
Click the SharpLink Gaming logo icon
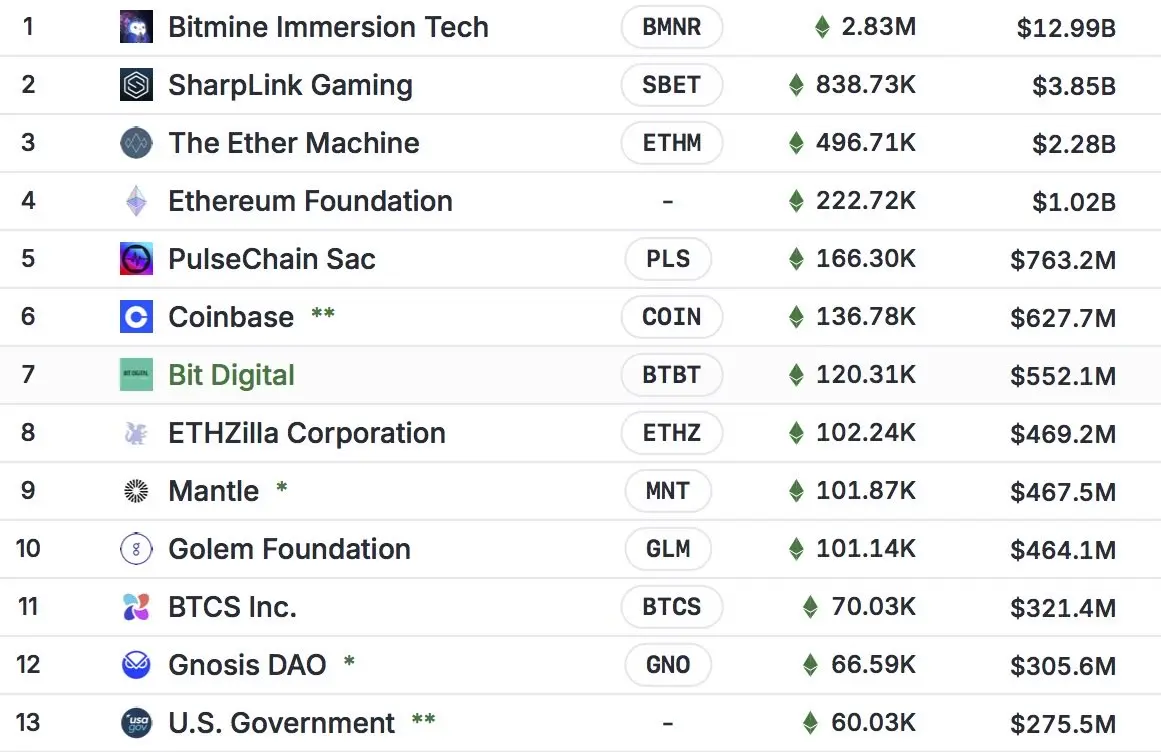coord(136,85)
